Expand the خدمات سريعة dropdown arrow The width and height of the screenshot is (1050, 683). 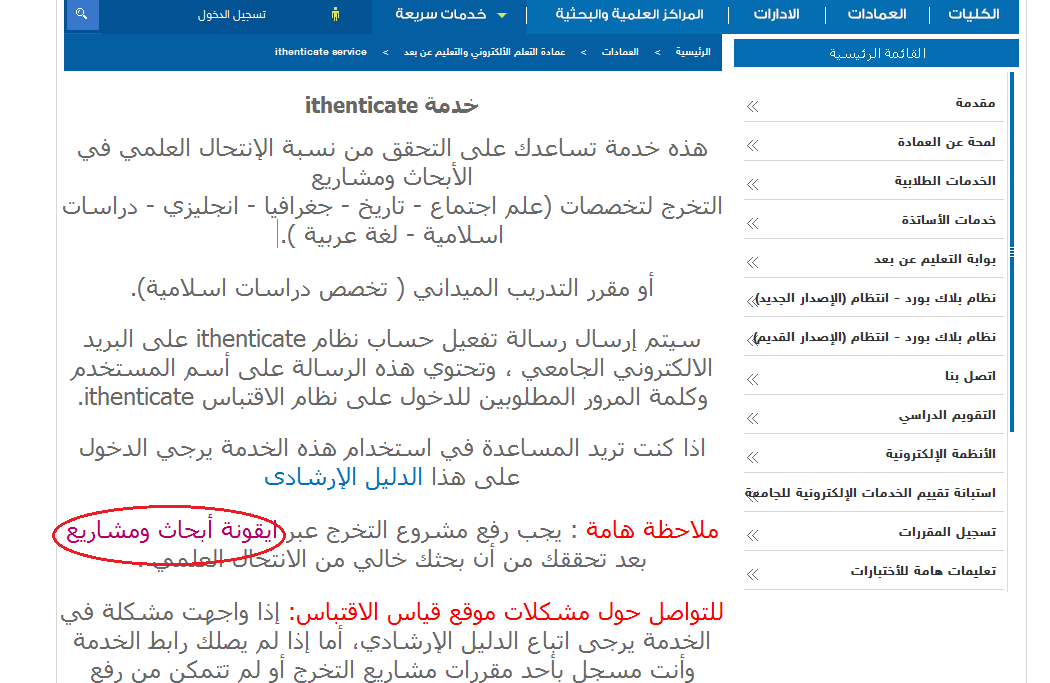[502, 15]
